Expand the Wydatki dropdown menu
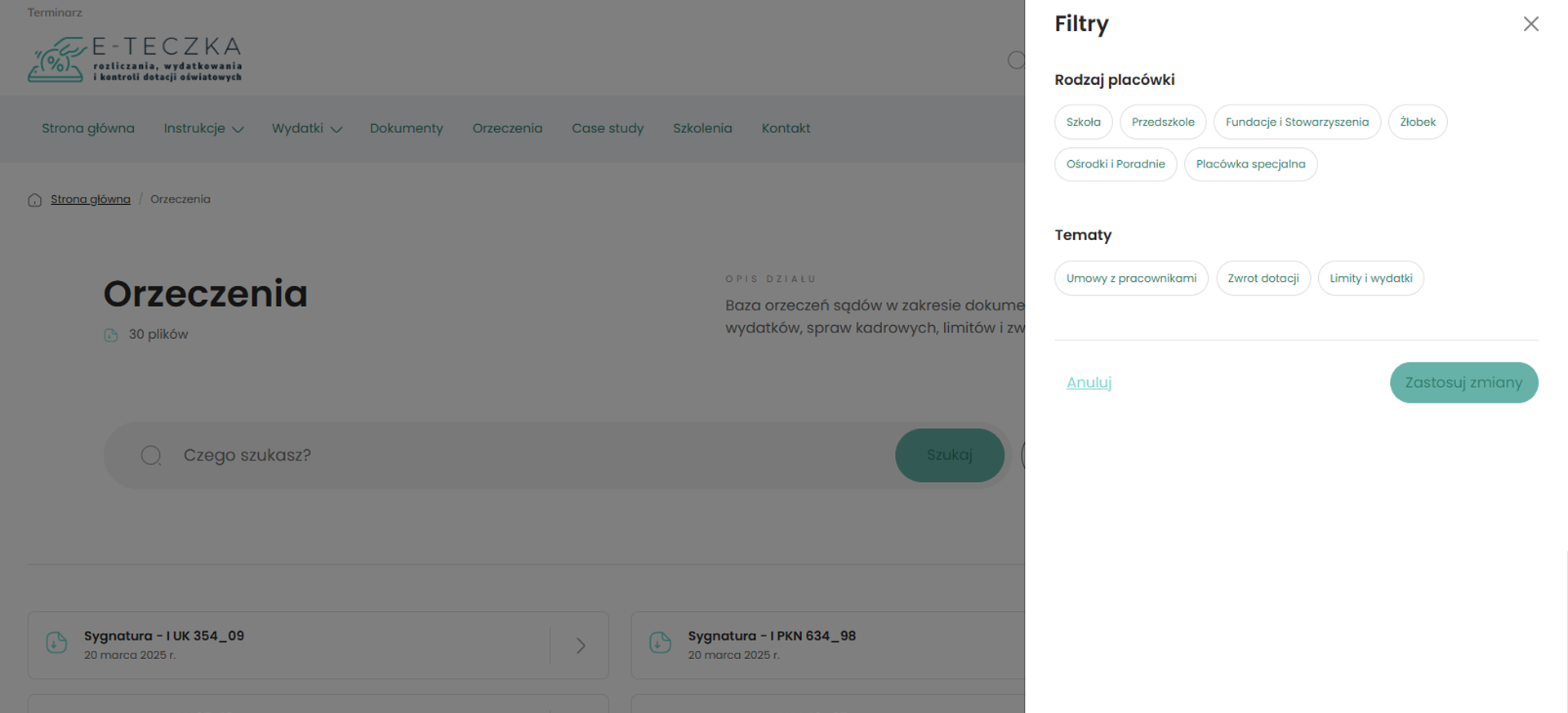This screenshot has width=1568, height=713. pos(306,129)
